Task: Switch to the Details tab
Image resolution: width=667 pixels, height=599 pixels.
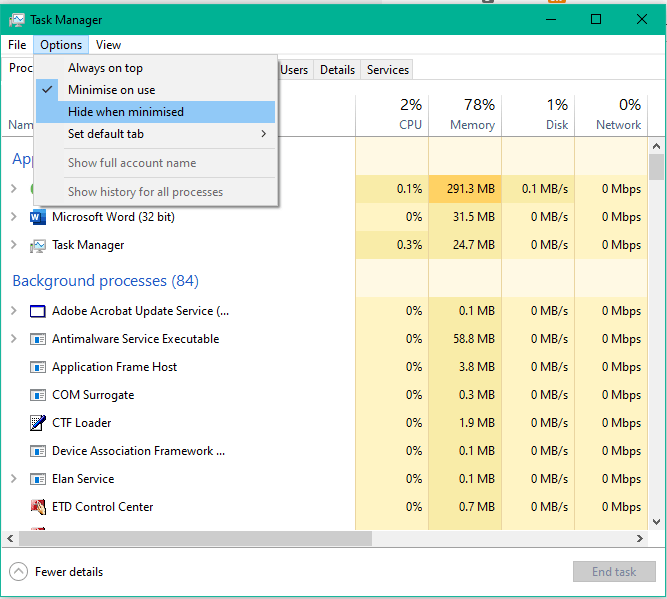Action: (x=337, y=70)
